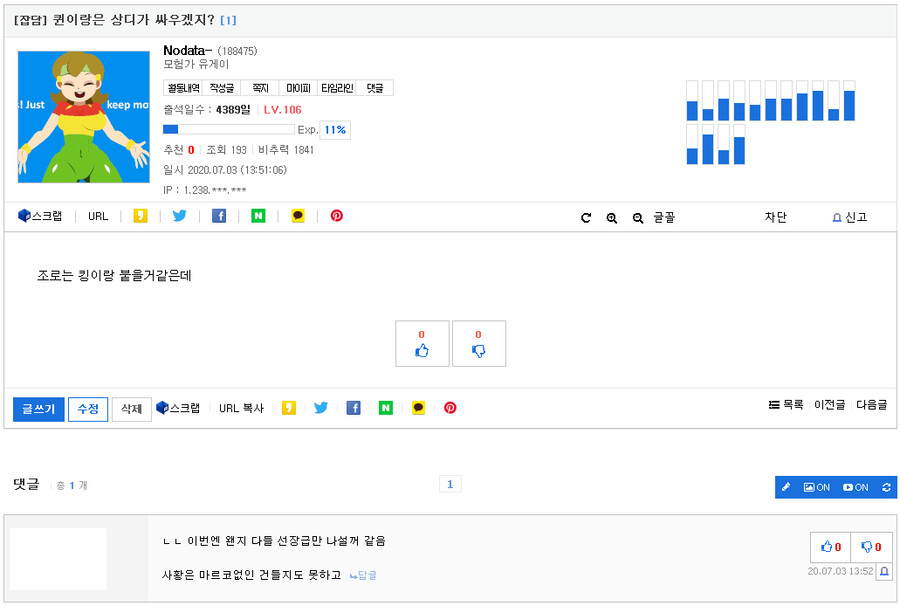This screenshot has height=606, width=900.
Task: Click the Exp. progress bar
Action: [228, 129]
